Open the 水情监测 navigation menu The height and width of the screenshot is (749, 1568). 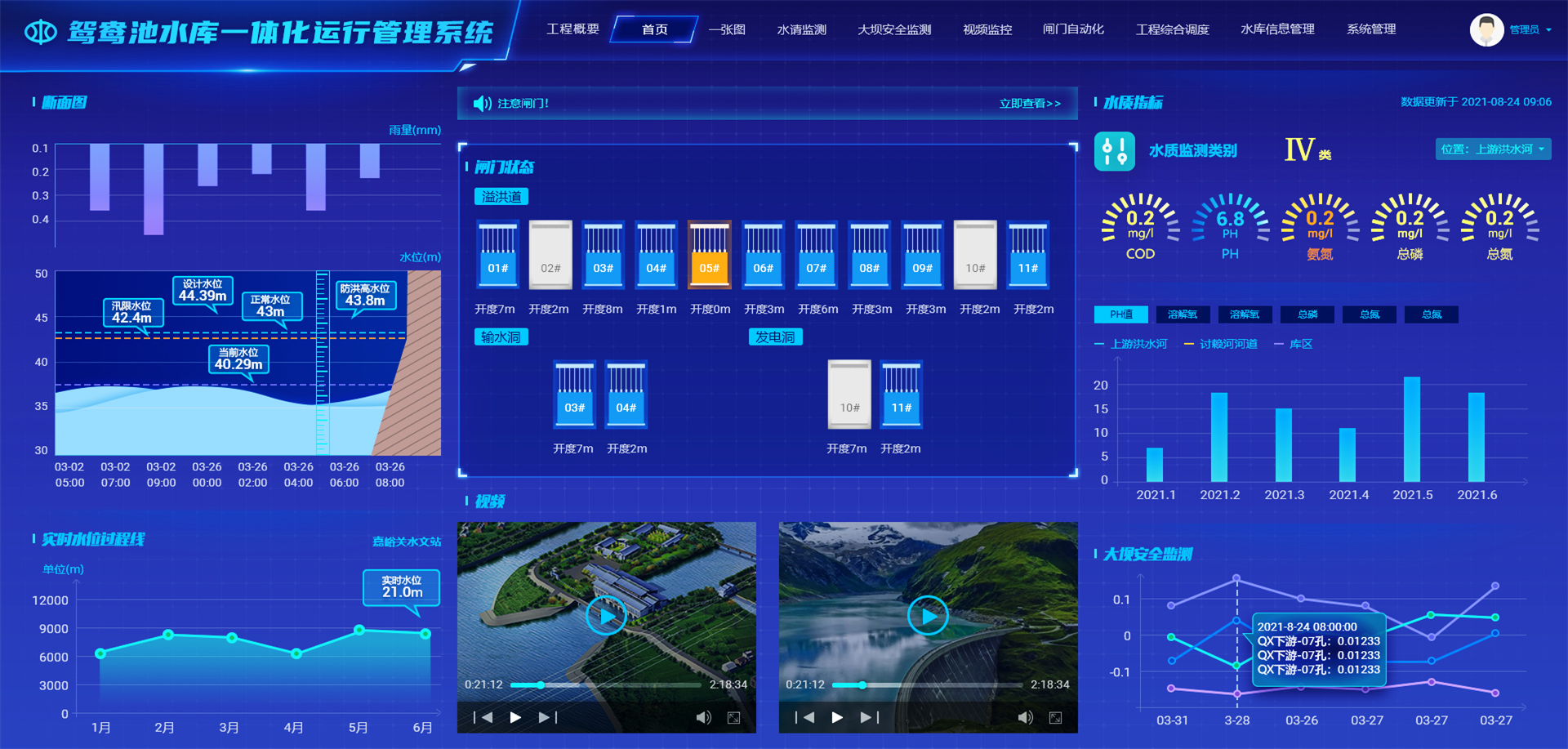tap(801, 29)
